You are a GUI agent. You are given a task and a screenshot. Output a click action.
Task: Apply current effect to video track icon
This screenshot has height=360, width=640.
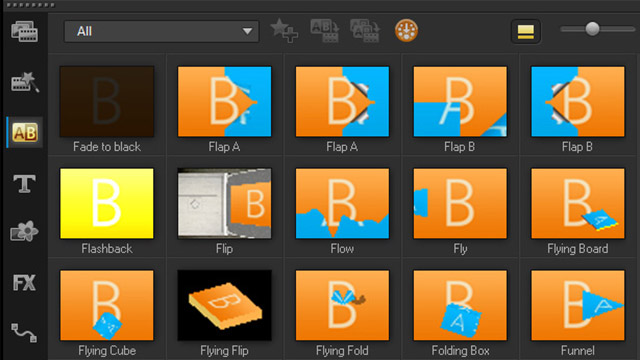point(324,31)
